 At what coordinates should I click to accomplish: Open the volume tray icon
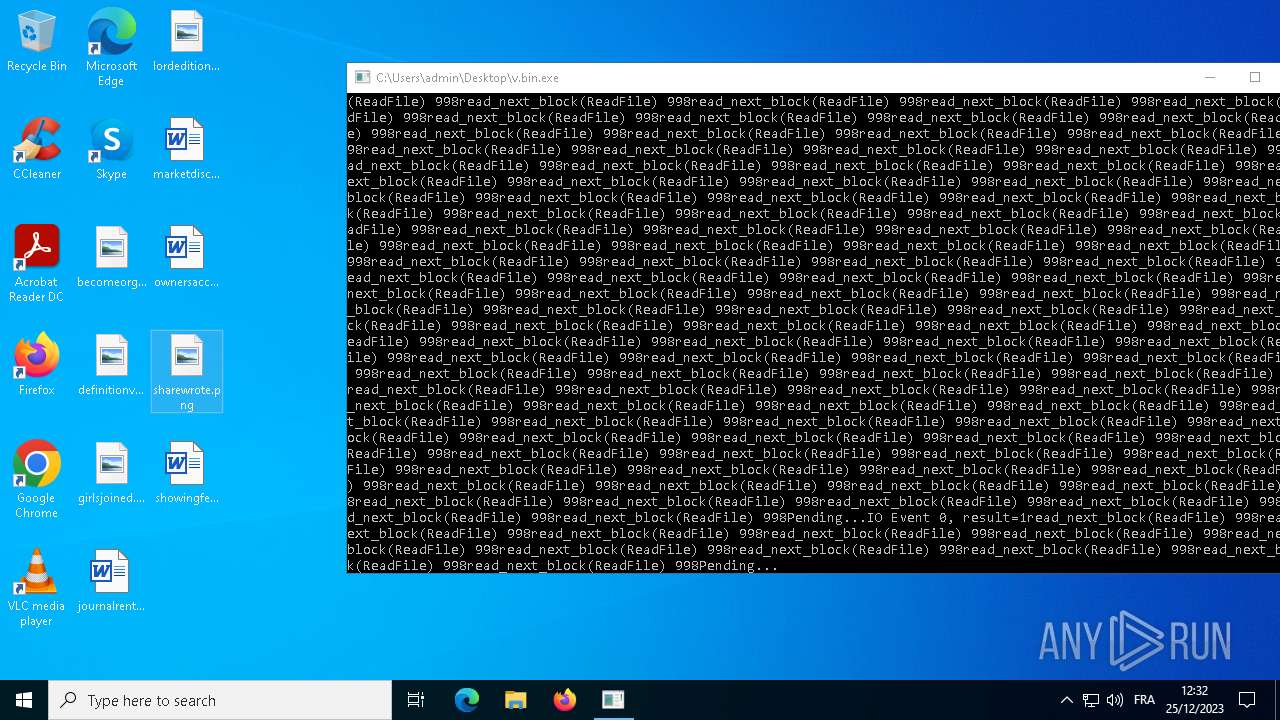[x=1115, y=700]
